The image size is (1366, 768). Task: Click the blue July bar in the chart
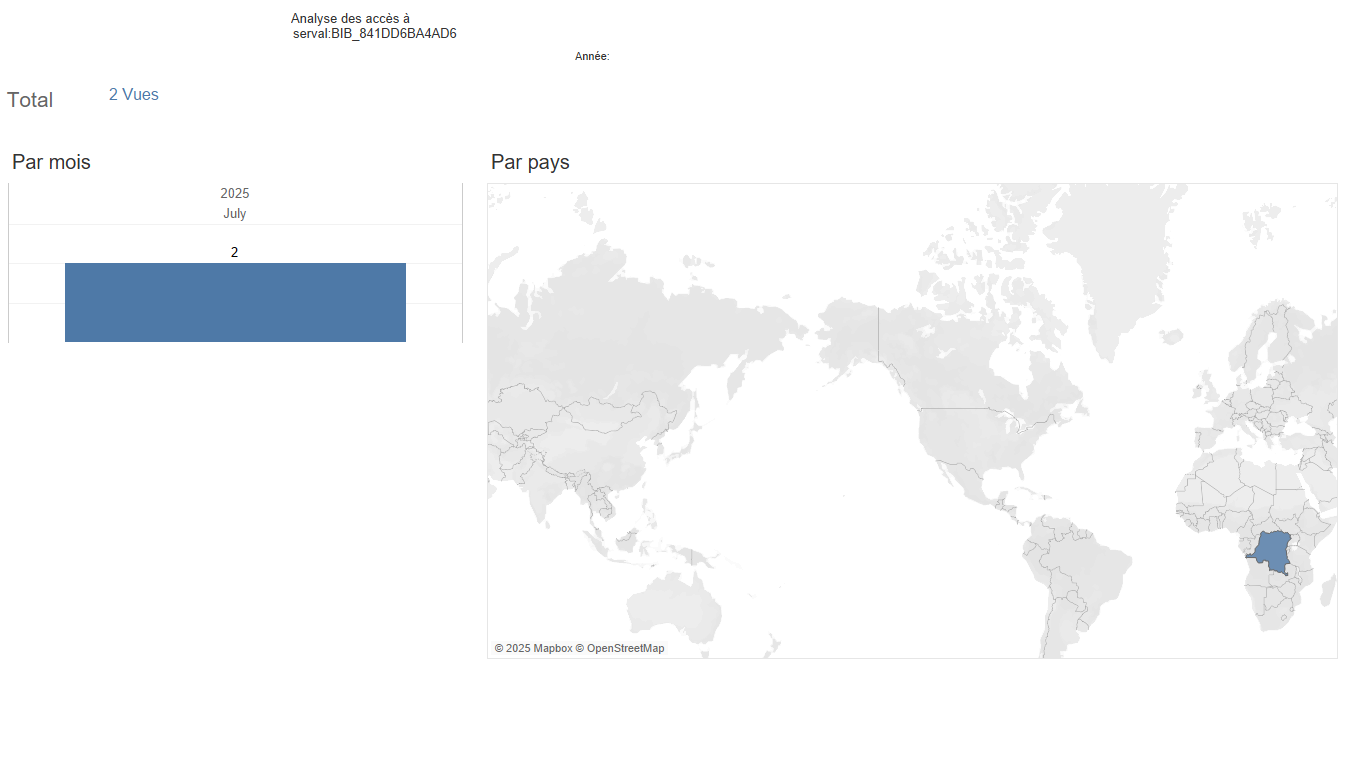[235, 302]
